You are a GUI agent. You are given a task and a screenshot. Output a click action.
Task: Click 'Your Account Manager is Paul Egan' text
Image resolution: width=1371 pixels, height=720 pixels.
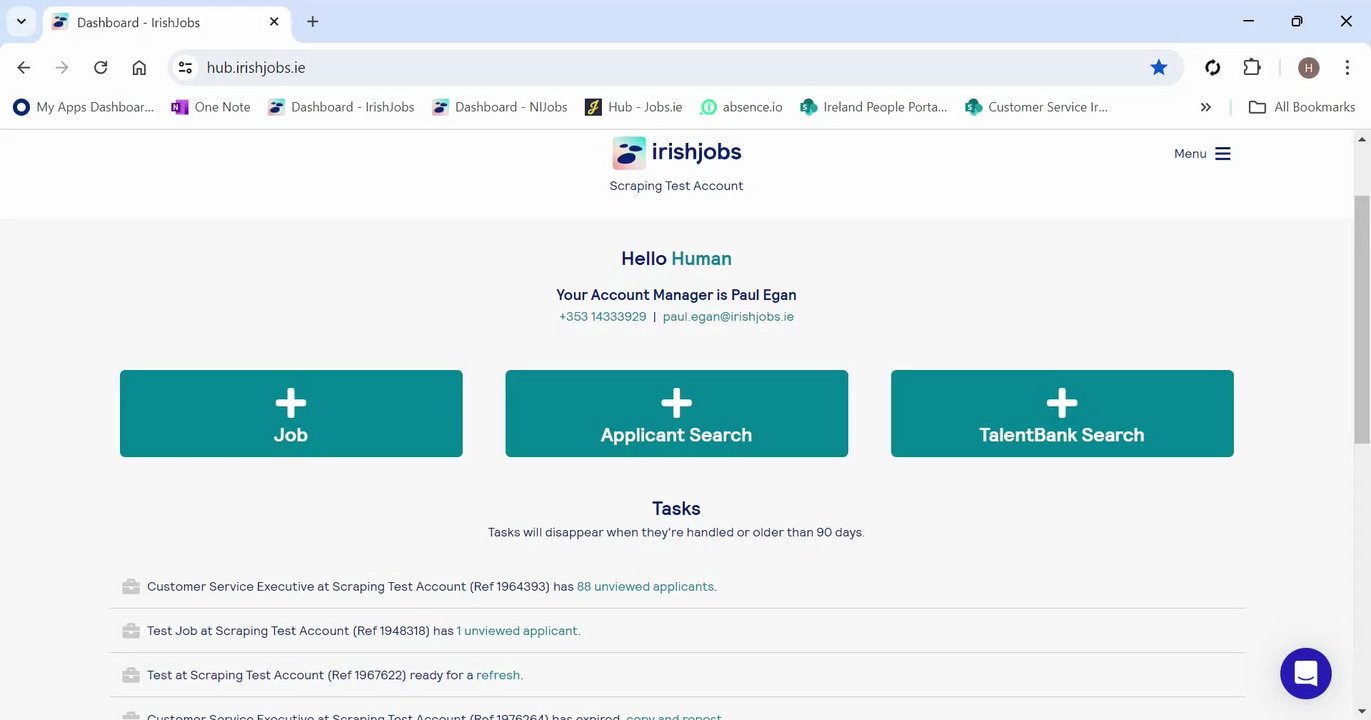[677, 295]
